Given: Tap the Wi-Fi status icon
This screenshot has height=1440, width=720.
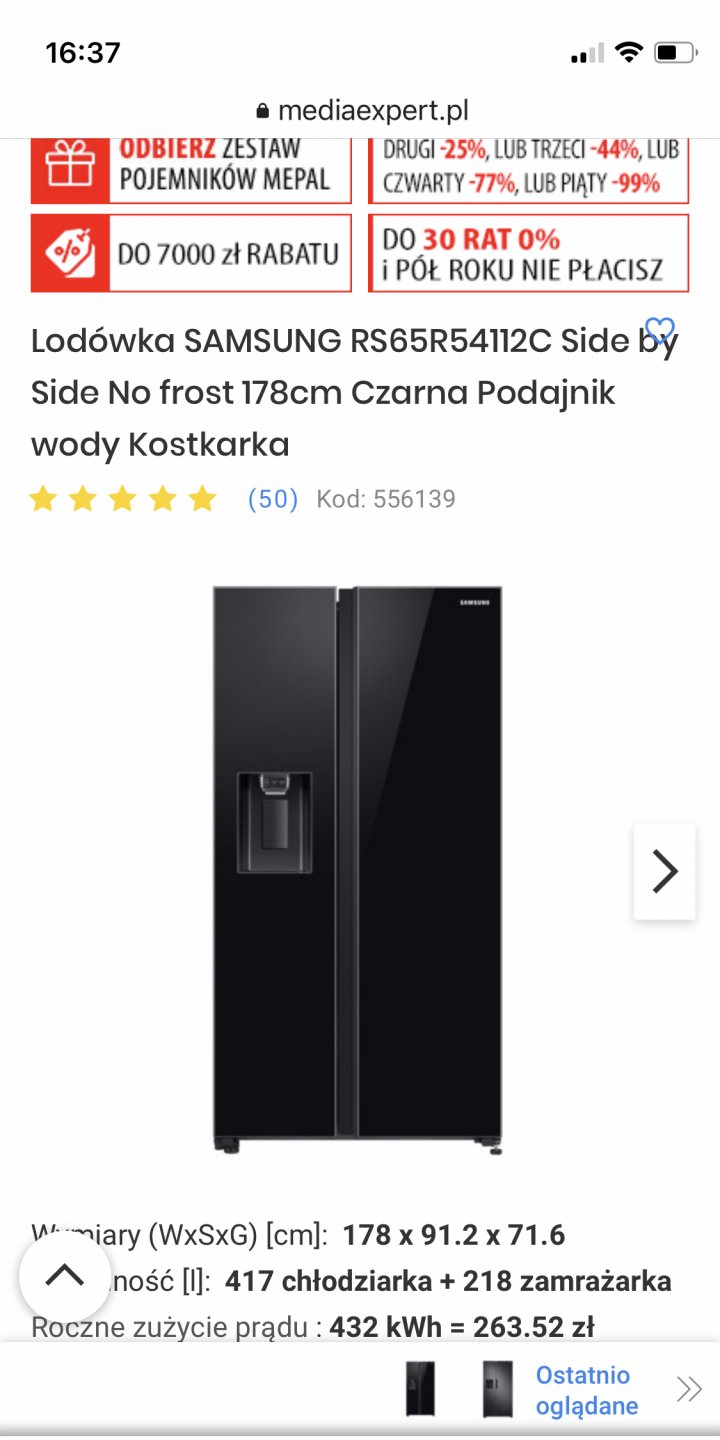Looking at the screenshot, I should [x=628, y=52].
